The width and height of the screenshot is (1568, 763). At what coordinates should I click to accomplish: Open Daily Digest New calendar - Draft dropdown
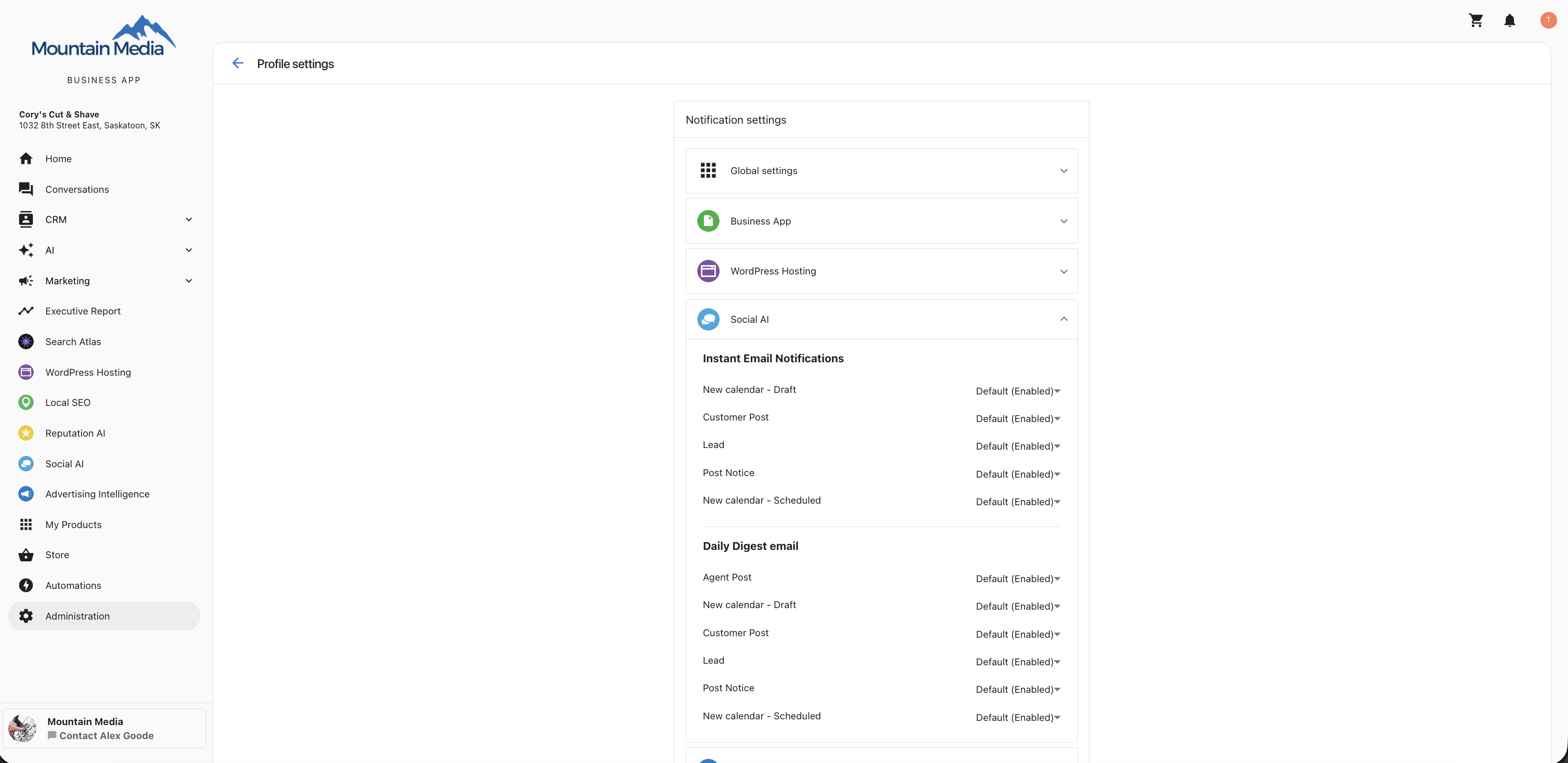1018,607
